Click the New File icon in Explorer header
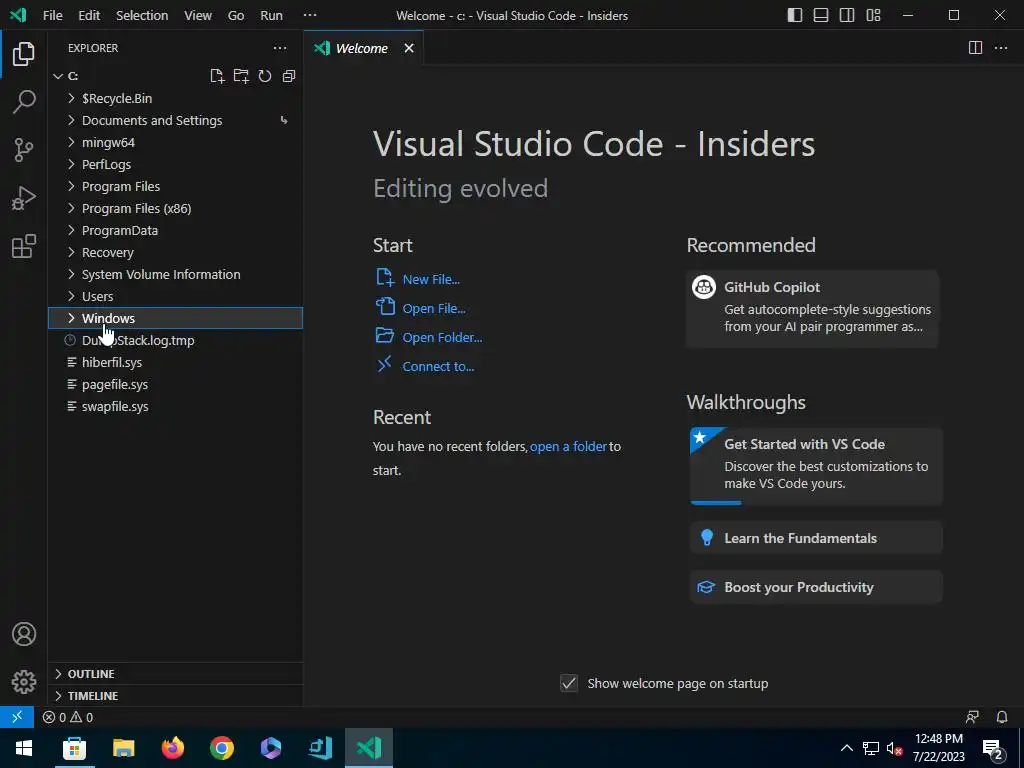1024x768 pixels. tap(217, 76)
